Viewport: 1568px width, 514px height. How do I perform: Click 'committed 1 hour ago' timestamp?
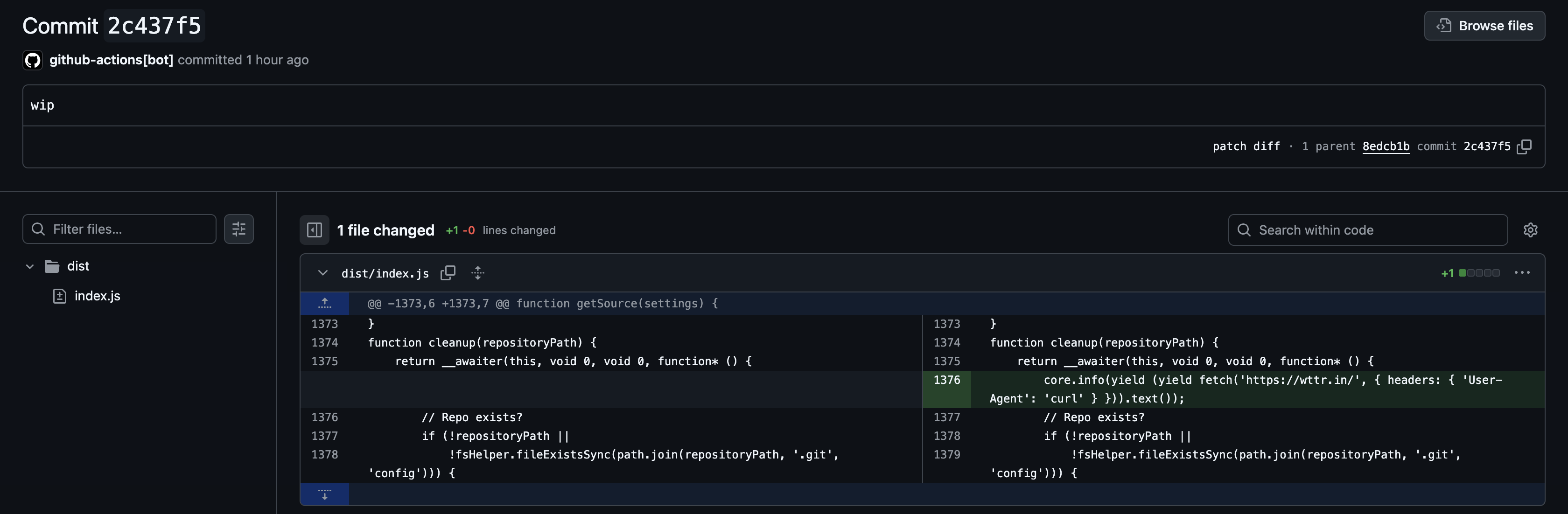coord(243,60)
